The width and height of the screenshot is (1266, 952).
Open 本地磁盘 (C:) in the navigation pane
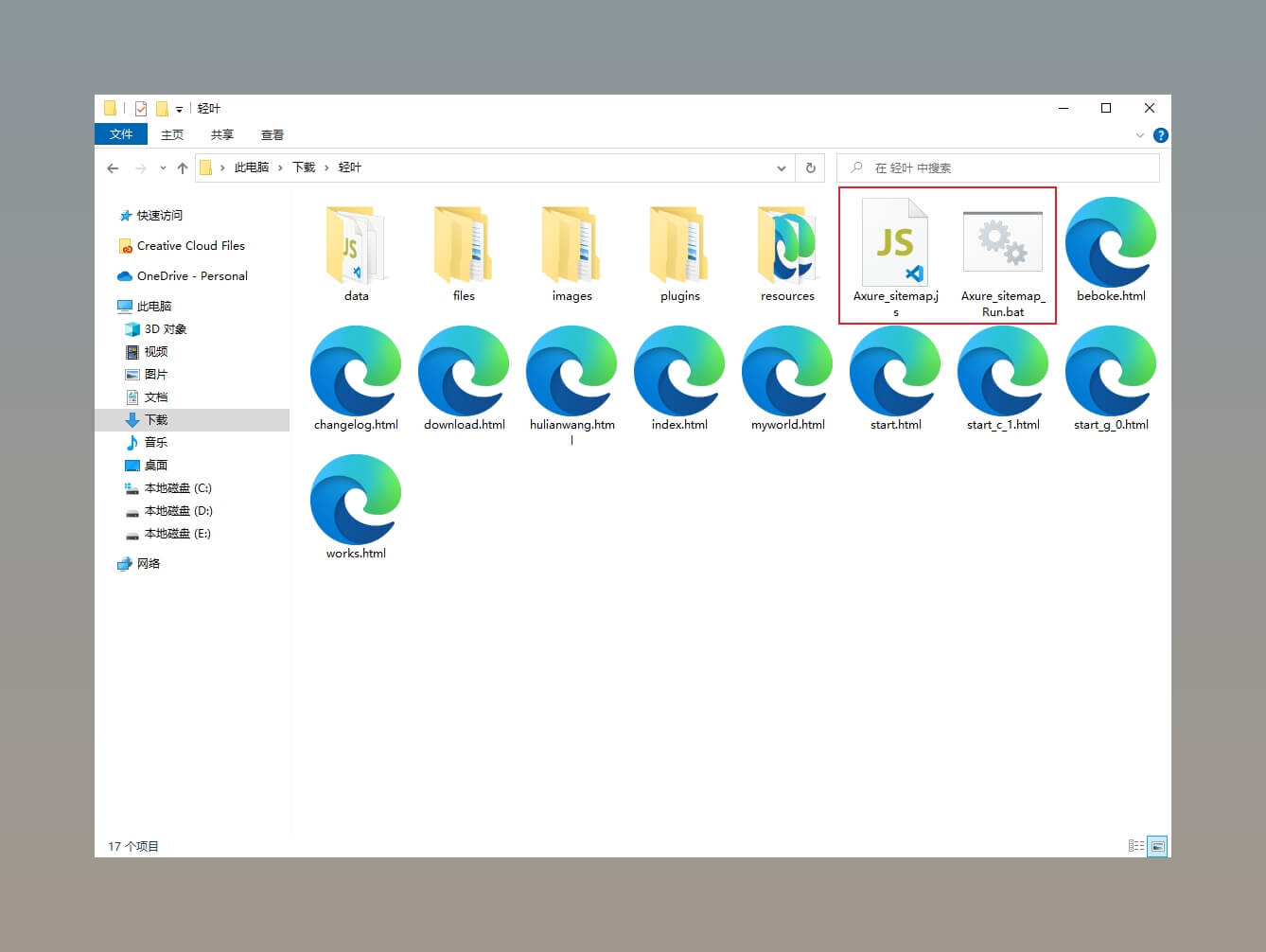pyautogui.click(x=178, y=488)
